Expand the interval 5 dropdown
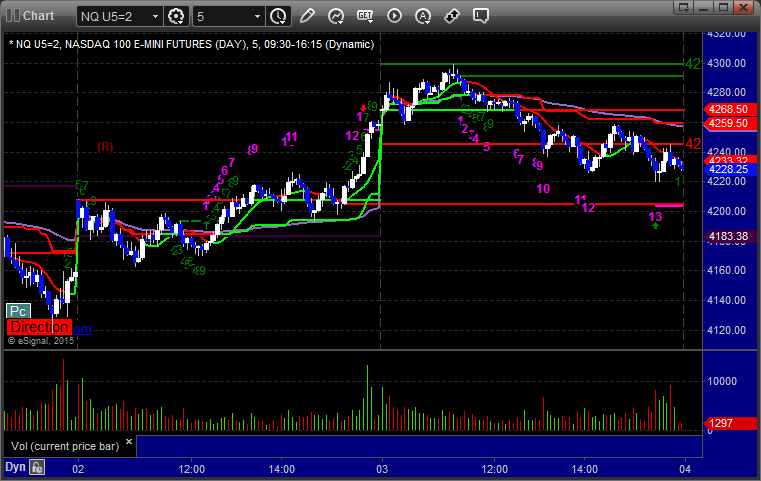The image size is (761, 481). coord(257,17)
